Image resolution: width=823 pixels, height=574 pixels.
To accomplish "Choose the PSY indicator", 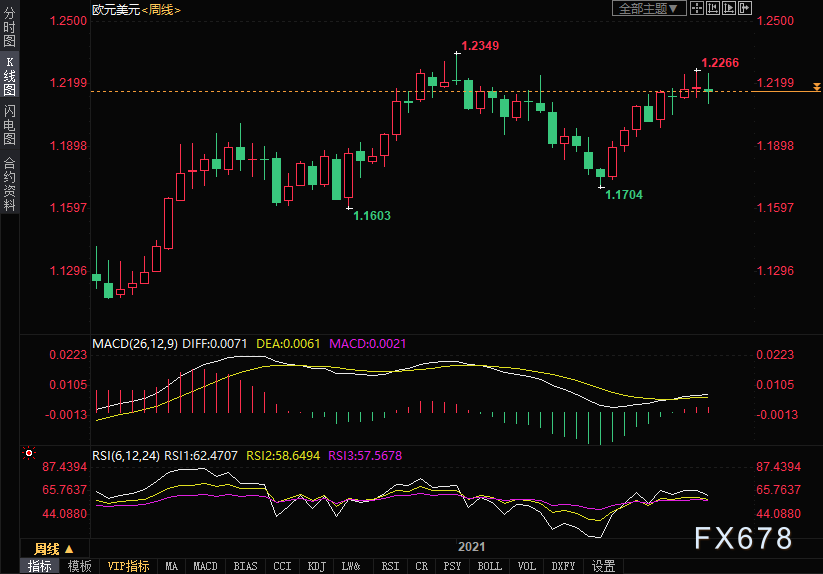I will [452, 566].
